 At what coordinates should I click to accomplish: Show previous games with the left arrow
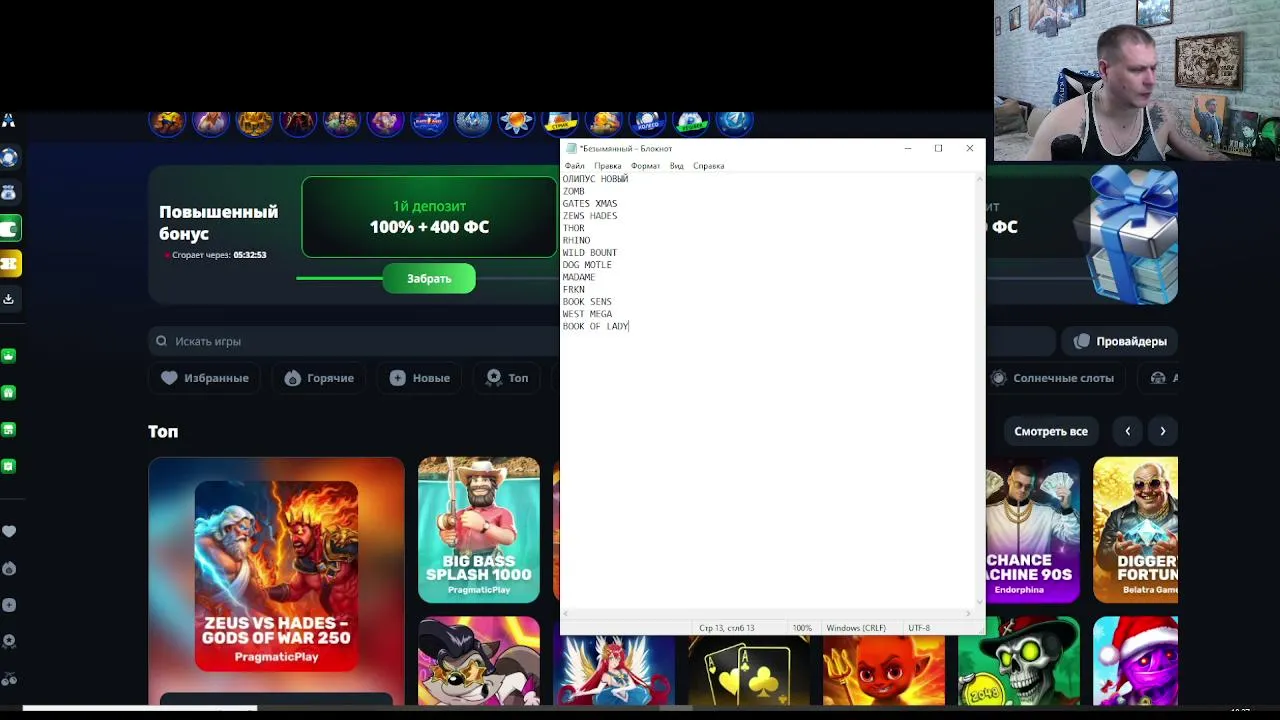coord(1128,431)
